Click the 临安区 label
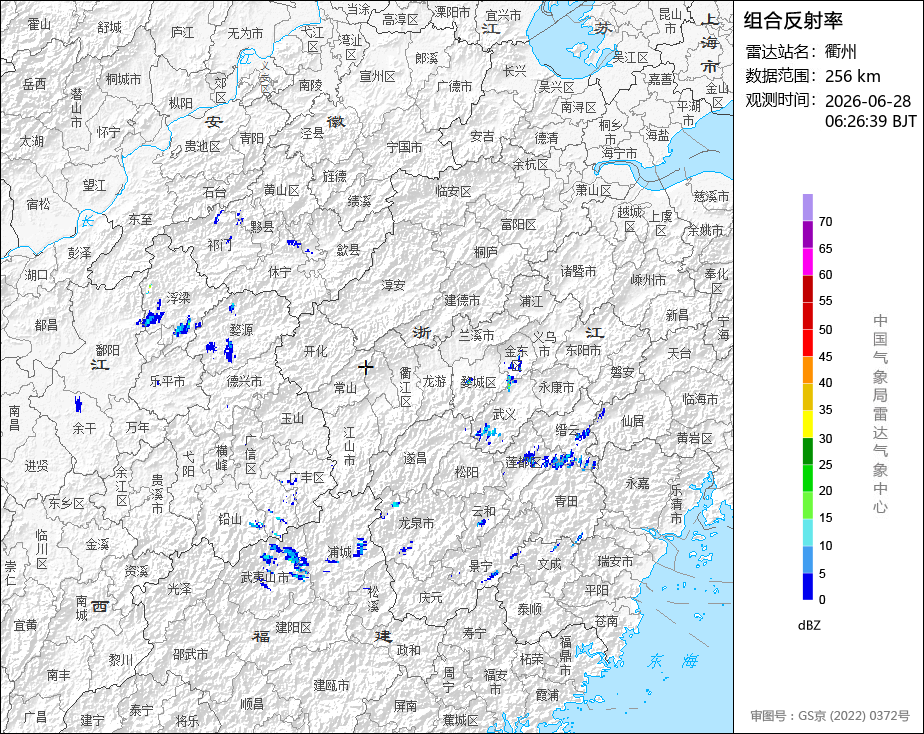 tap(453, 191)
